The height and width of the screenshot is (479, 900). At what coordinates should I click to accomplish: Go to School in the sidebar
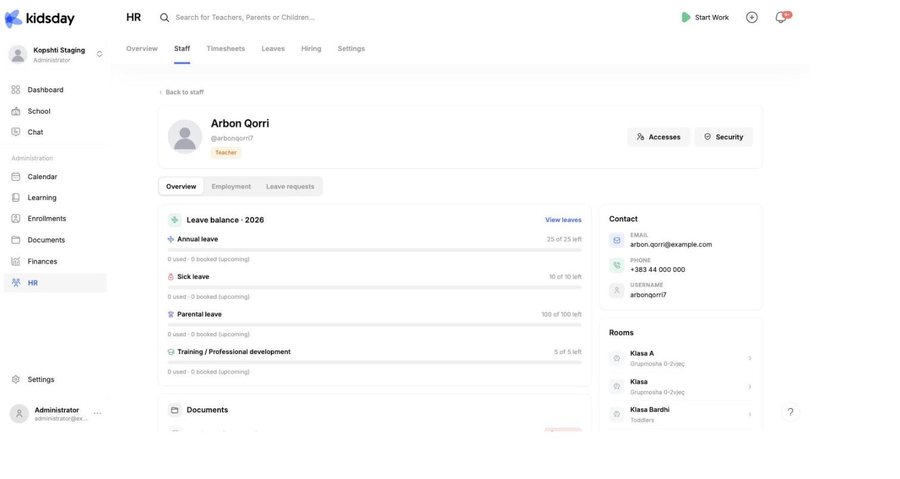[x=38, y=111]
